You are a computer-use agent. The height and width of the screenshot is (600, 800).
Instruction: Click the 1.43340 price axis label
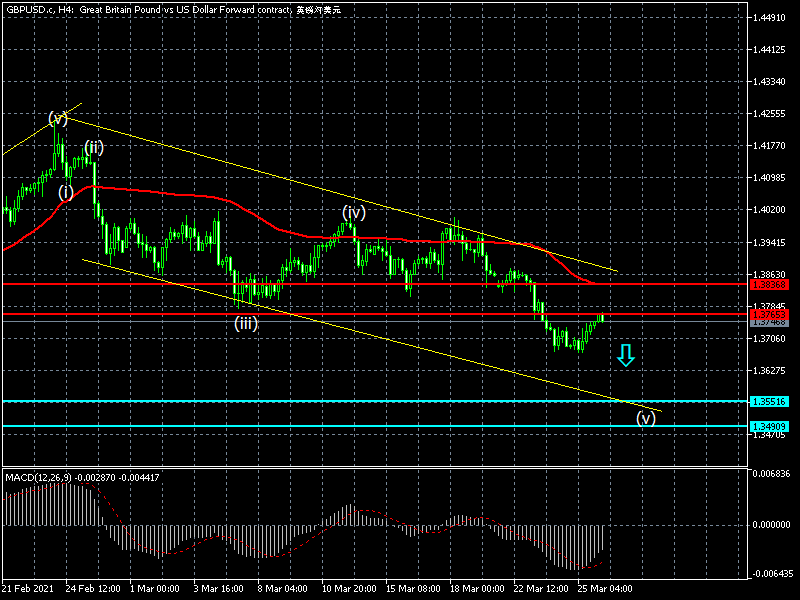pos(769,82)
